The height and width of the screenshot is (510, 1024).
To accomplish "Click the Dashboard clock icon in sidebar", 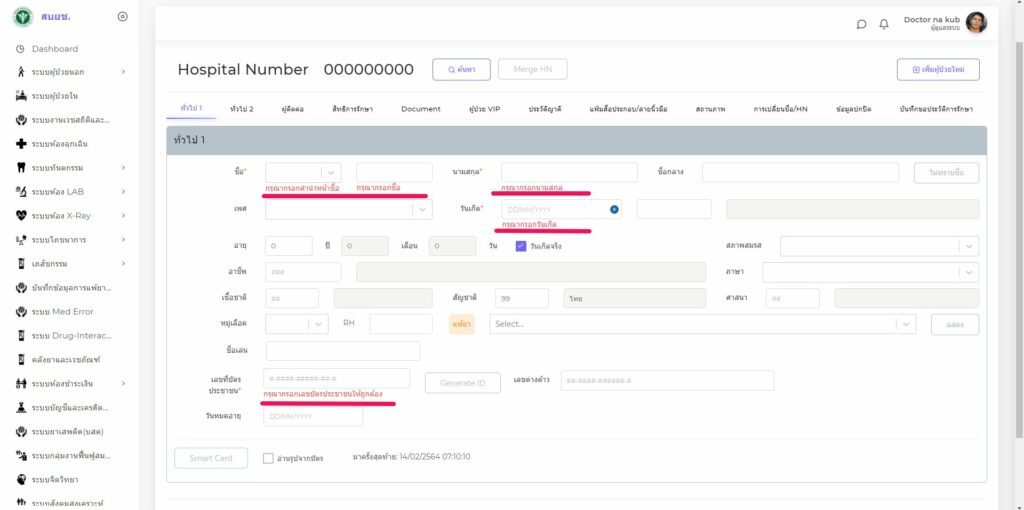I will [21, 49].
